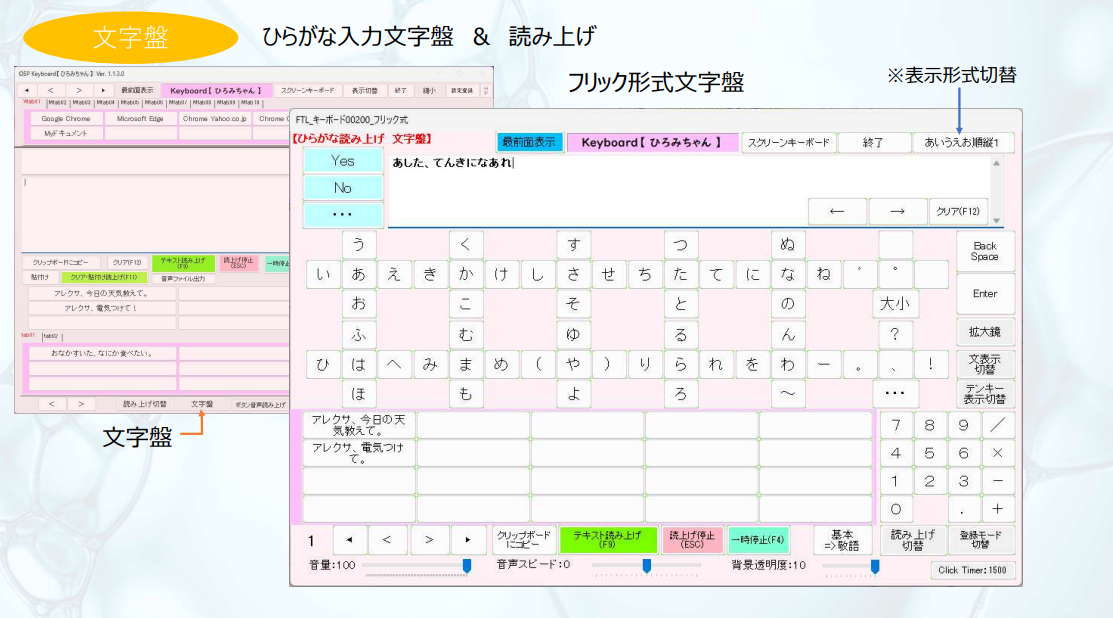This screenshot has width=1113, height=618.
Task: Click solid triangle last-page arrow in flick keyboard footer
Action: (x=468, y=540)
